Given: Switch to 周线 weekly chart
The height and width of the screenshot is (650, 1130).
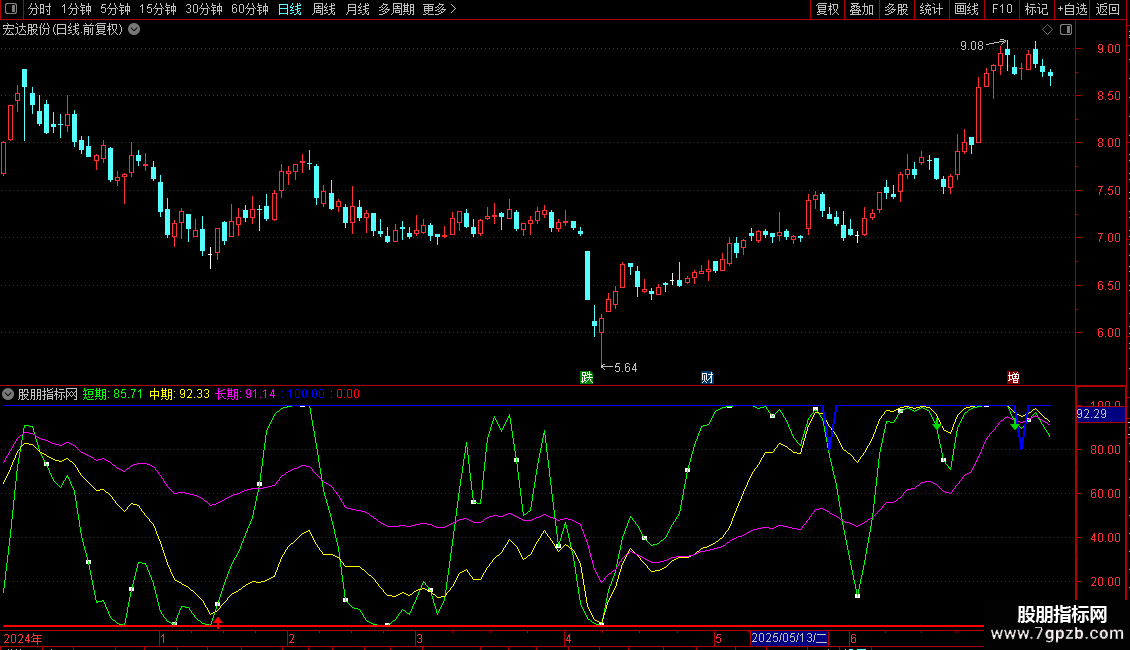Looking at the screenshot, I should pyautogui.click(x=324, y=9).
